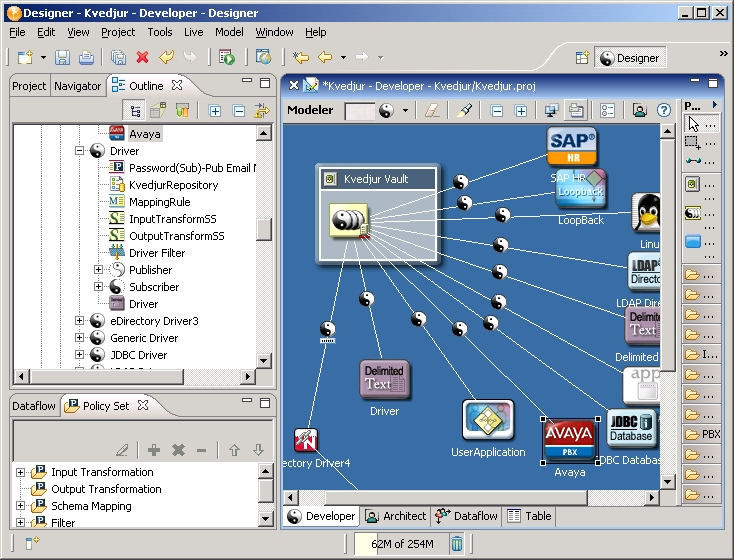Image resolution: width=734 pixels, height=560 pixels.
Task: Click the Print toolbar icon
Action: click(x=86, y=58)
